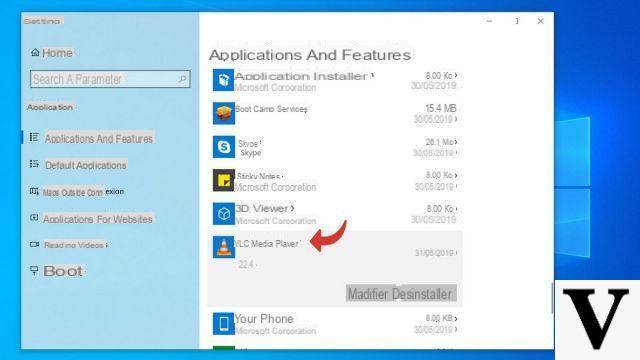The image size is (640, 360).
Task: Open Default Applications section
Action: point(86,165)
